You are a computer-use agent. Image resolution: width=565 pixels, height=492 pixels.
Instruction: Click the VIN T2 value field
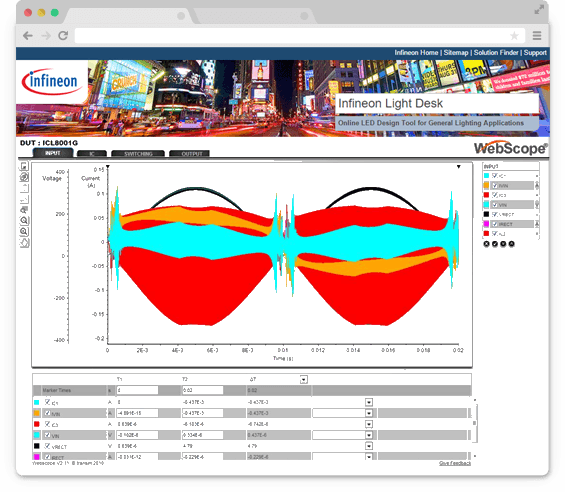(203, 435)
